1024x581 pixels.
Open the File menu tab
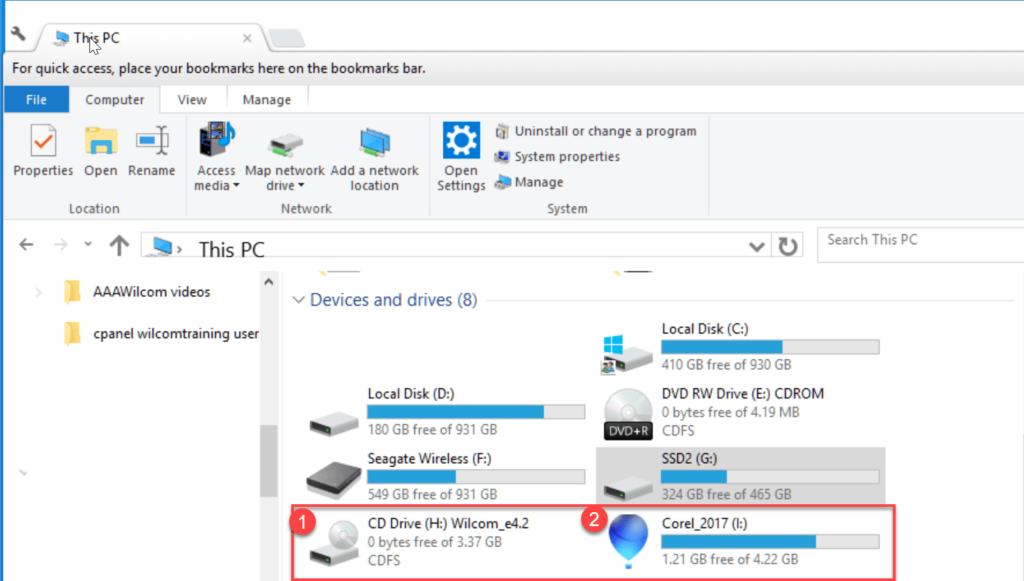point(36,99)
